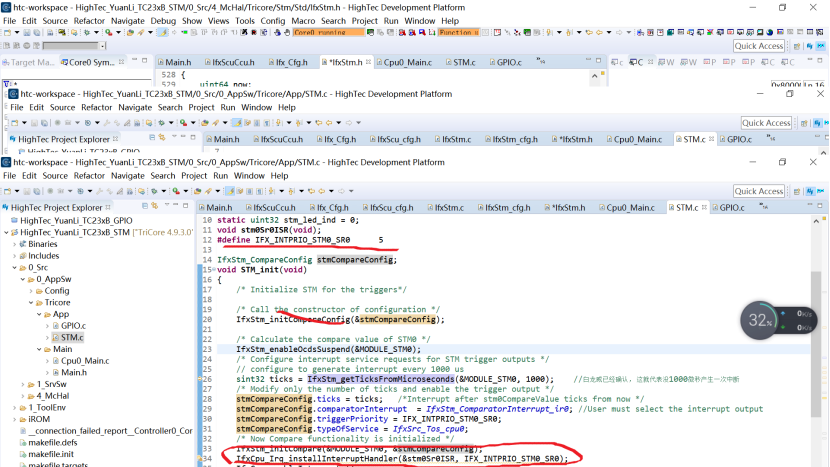Select Main.h in Project Explorer tree
830x467 pixels.
coord(74,373)
